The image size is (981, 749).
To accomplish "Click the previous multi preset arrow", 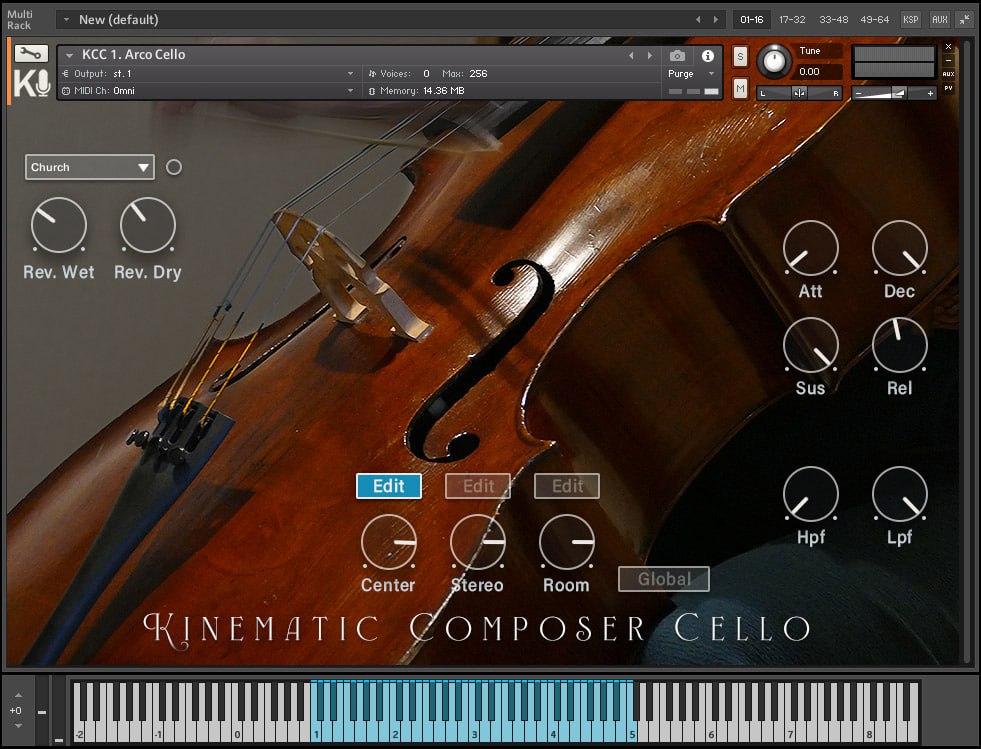I will point(698,19).
